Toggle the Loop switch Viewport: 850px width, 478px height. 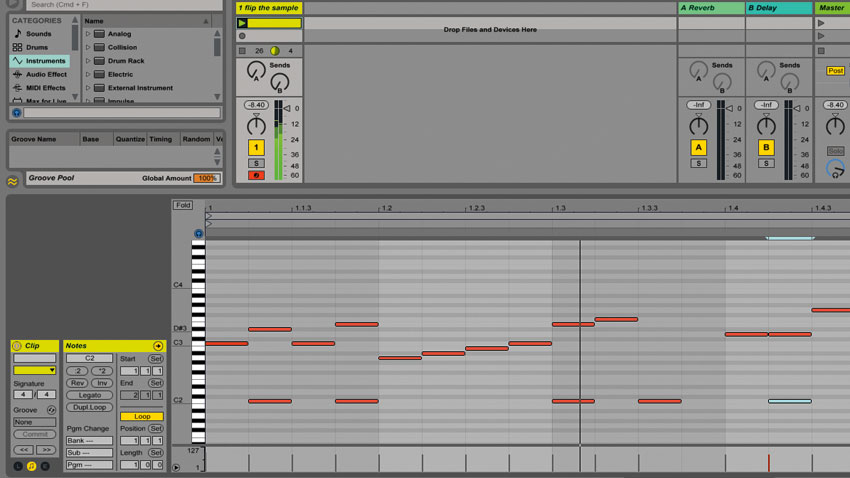pyautogui.click(x=141, y=416)
